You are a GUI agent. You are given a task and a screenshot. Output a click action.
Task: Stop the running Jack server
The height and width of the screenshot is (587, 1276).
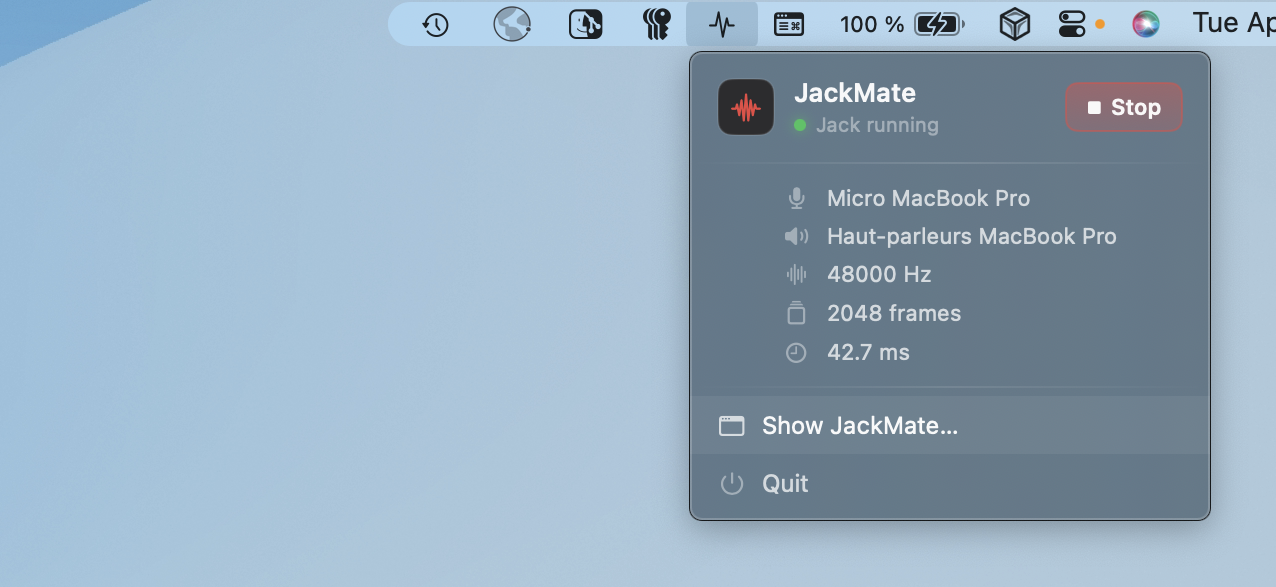(x=1124, y=107)
